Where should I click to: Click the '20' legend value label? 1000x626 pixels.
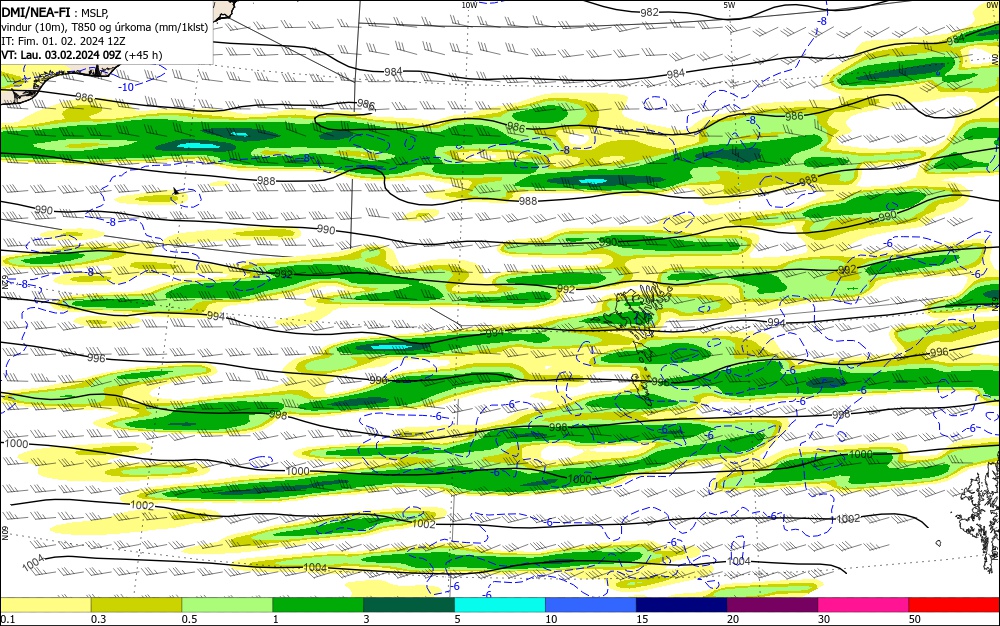click(733, 619)
